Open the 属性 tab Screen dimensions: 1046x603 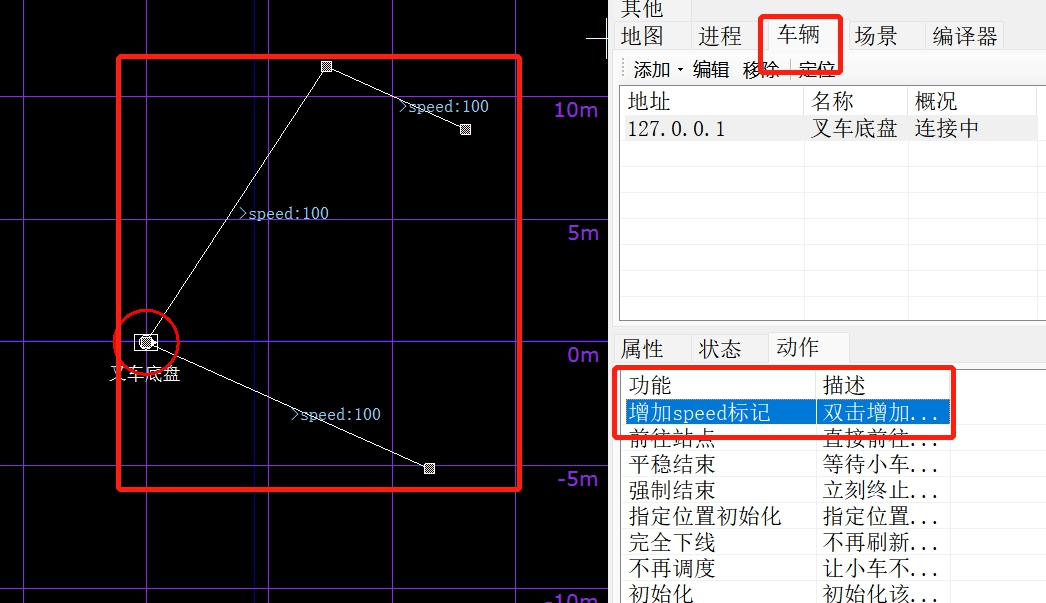tap(642, 349)
